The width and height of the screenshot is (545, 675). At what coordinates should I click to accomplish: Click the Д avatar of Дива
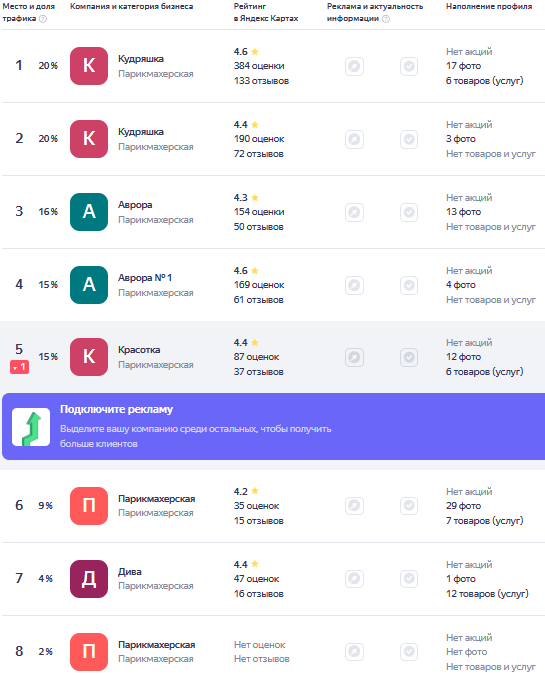coord(89,579)
